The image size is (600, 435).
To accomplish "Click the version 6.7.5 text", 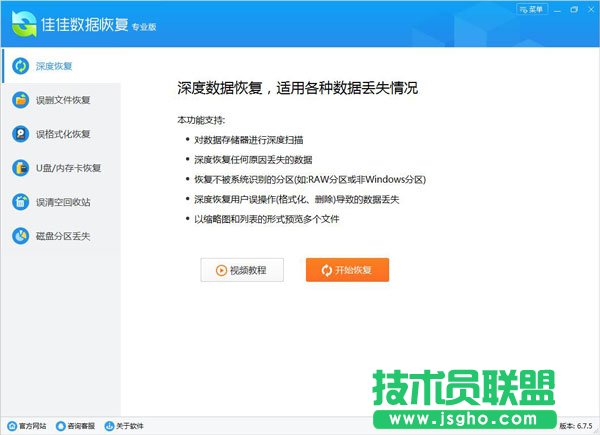I will coord(576,426).
